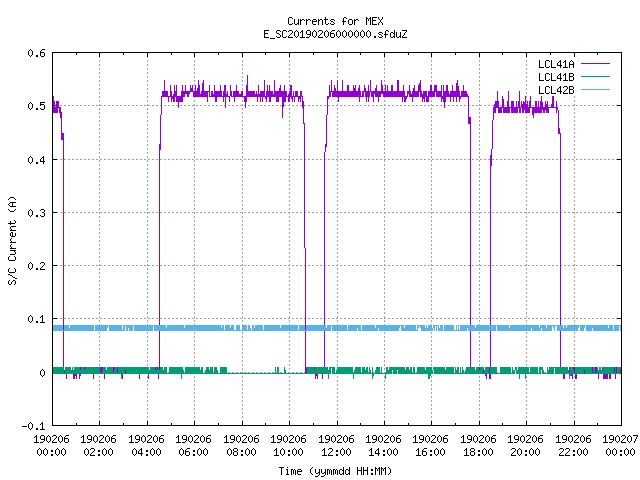Click the x-axis tick '190206 02:00'

(x=98, y=446)
